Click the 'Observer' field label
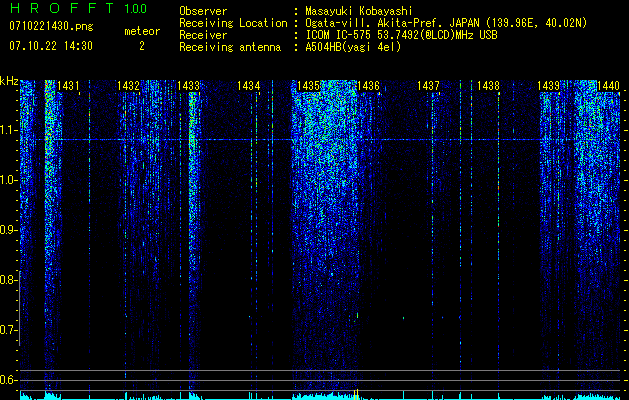 point(203,11)
